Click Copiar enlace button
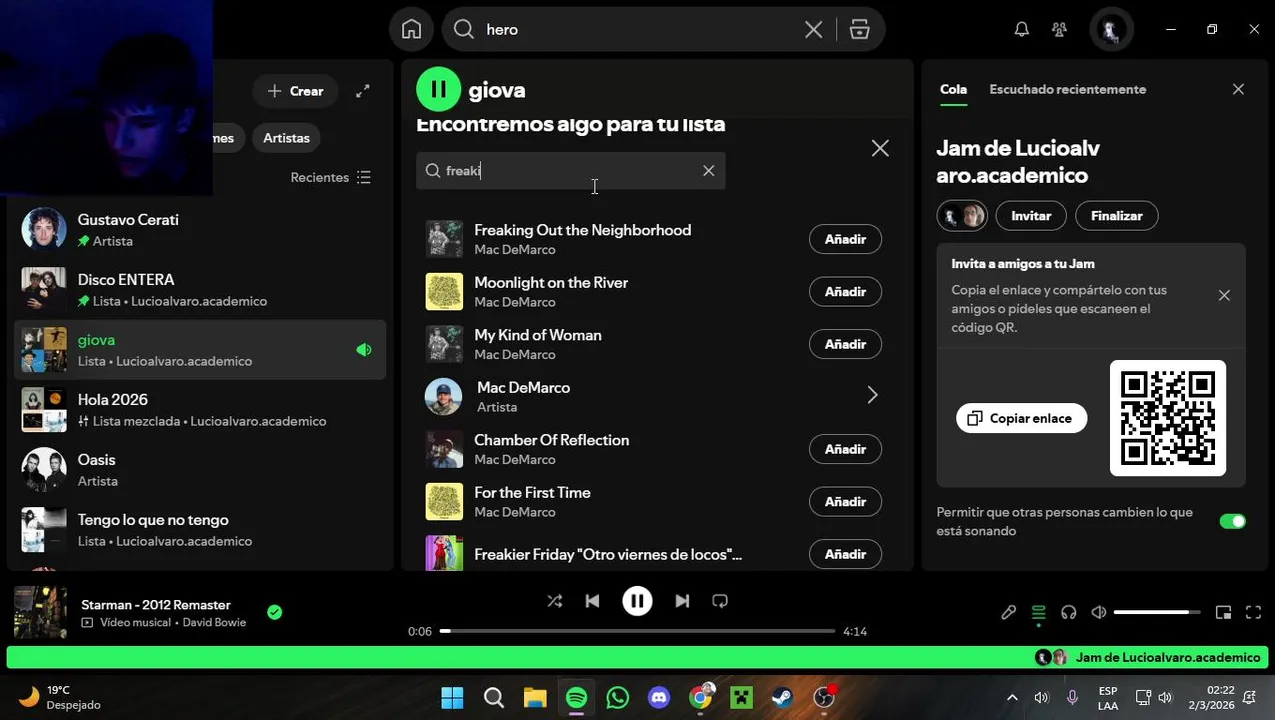This screenshot has height=720, width=1275. pyautogui.click(x=1021, y=418)
